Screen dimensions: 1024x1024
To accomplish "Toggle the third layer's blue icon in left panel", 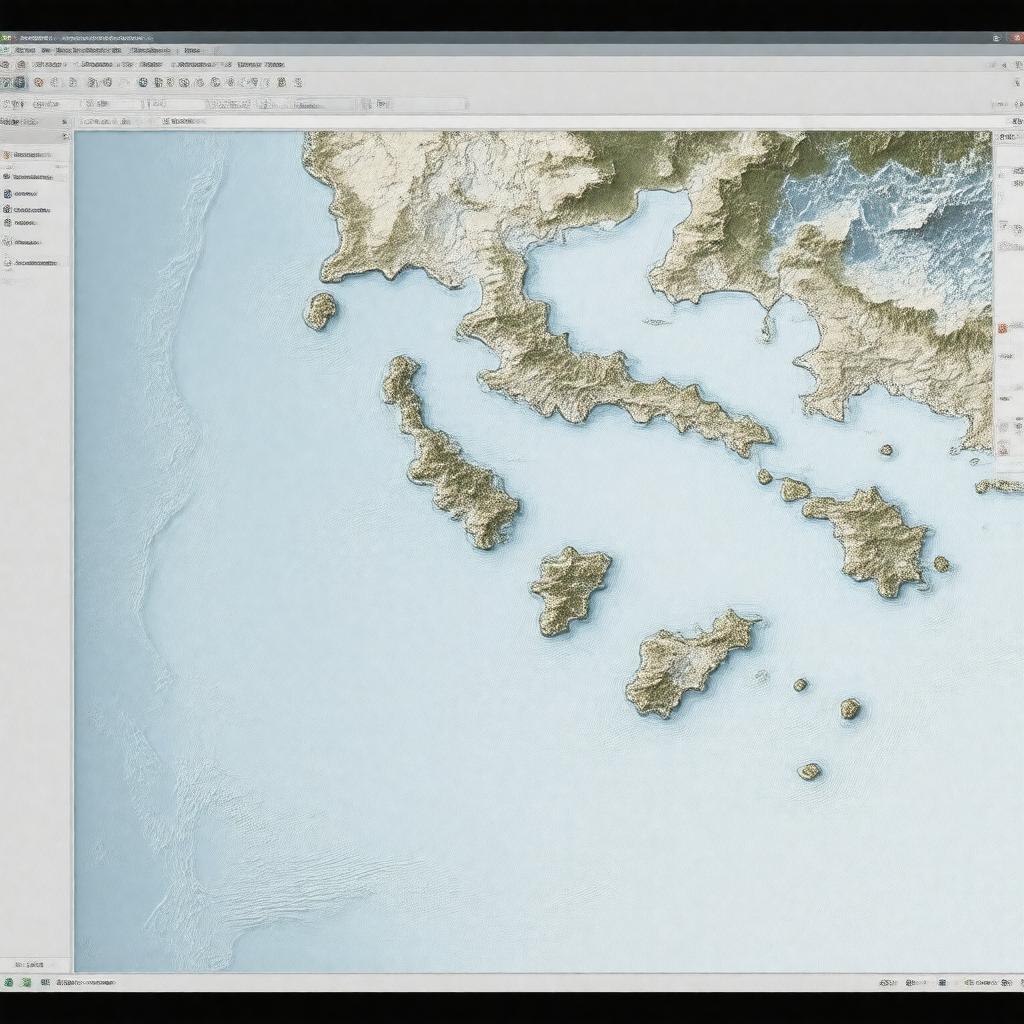I will pos(7,193).
